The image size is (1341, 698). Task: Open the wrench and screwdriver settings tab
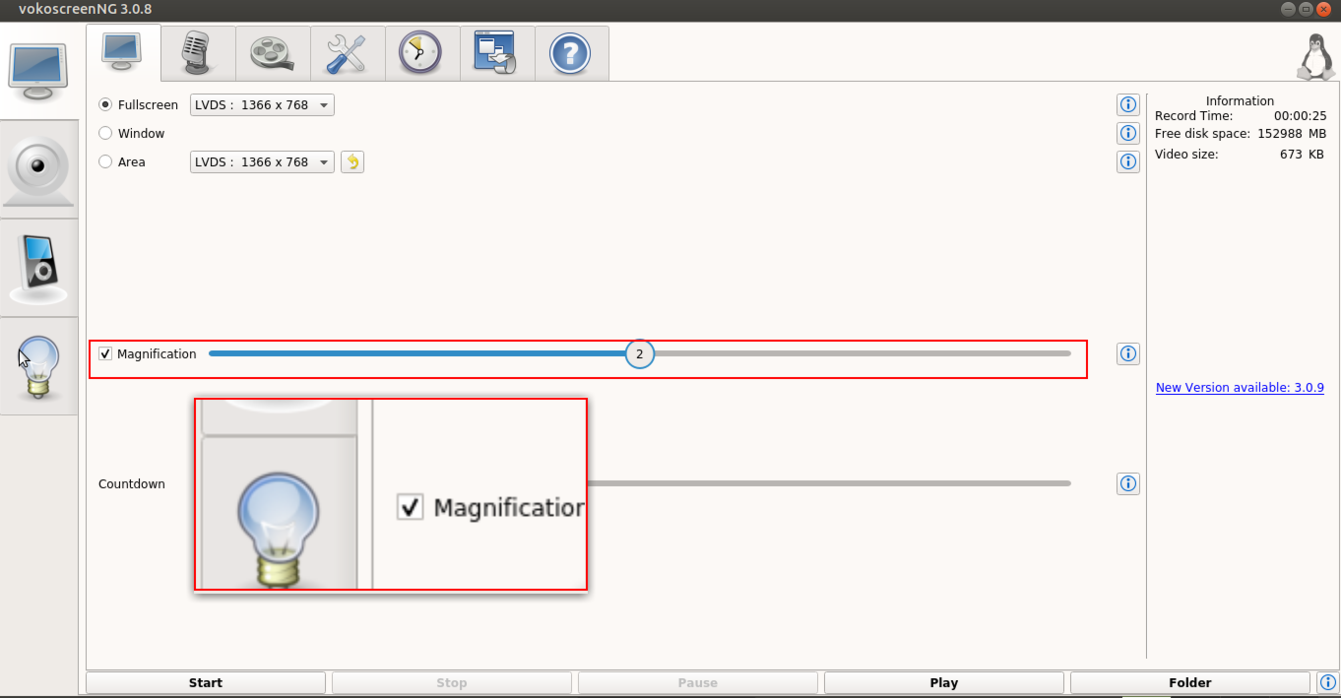[x=347, y=53]
